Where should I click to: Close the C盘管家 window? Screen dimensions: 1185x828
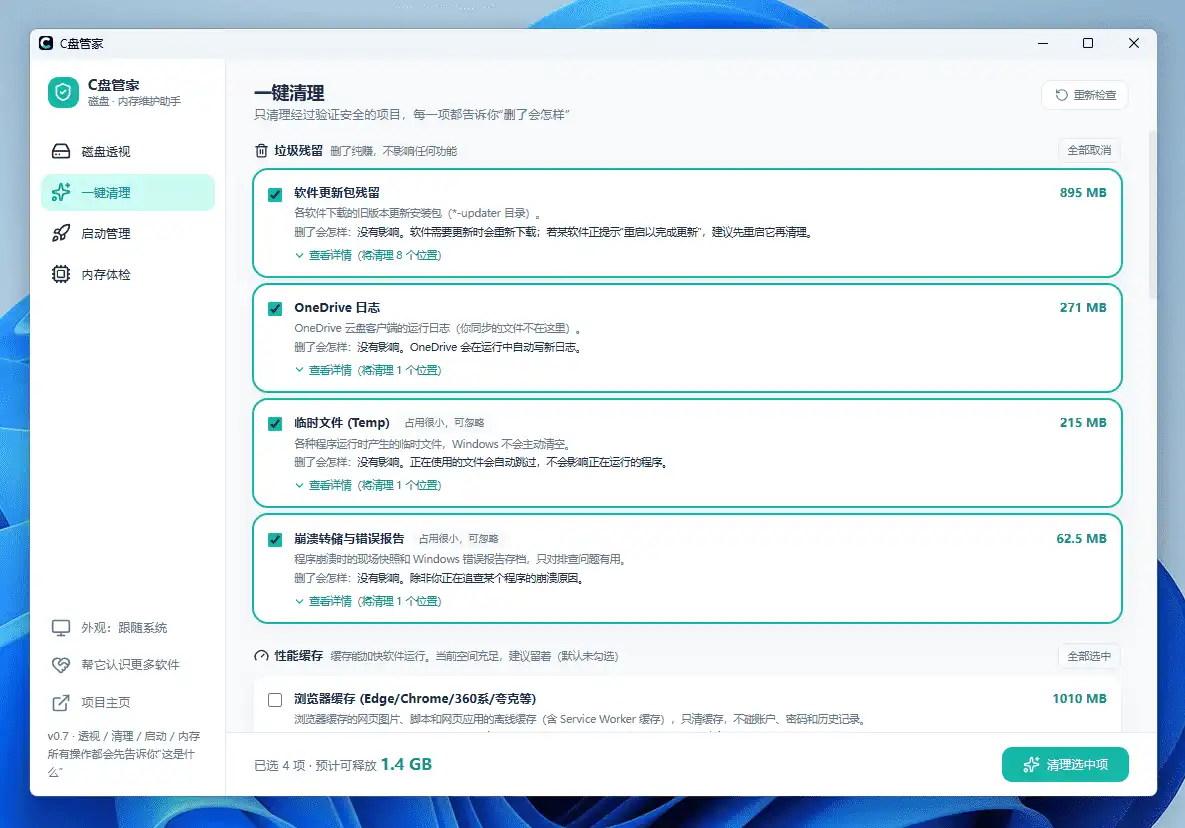(x=1134, y=43)
